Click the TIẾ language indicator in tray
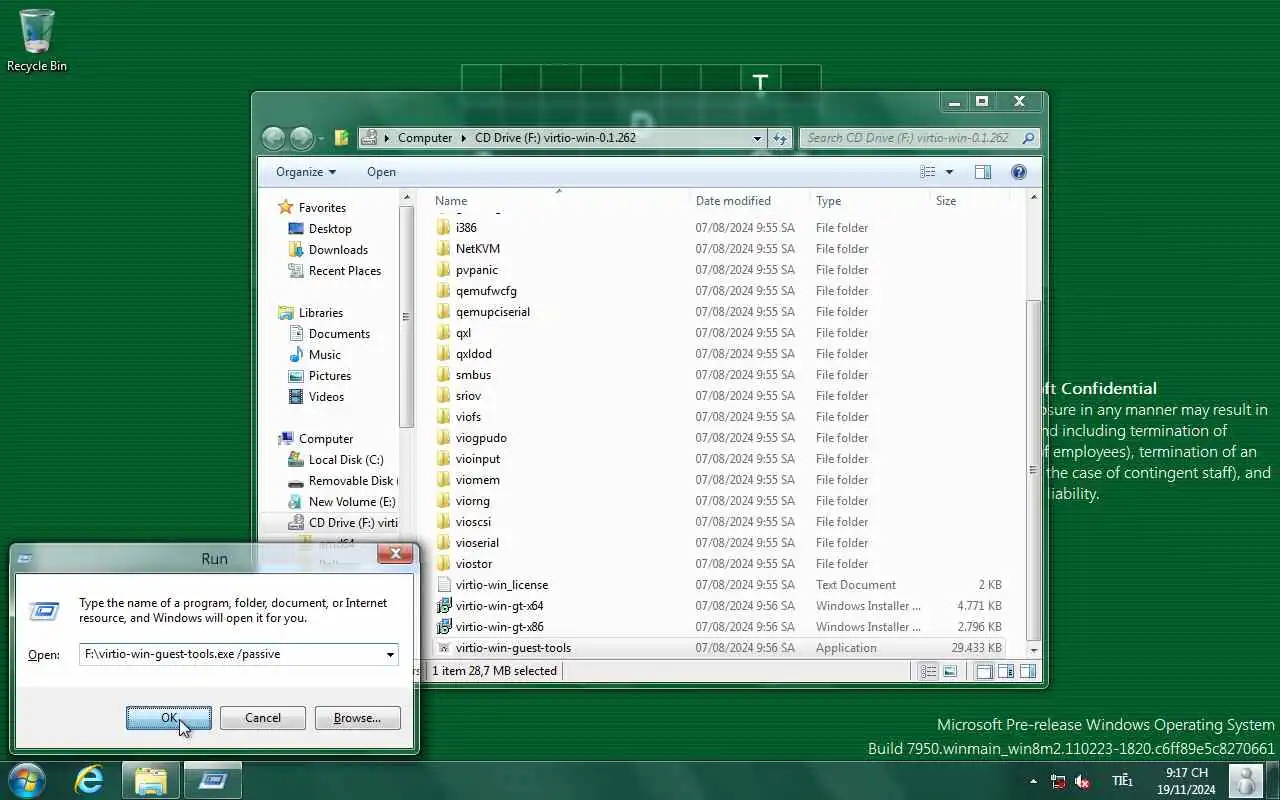1280x800 pixels. (x=1122, y=781)
